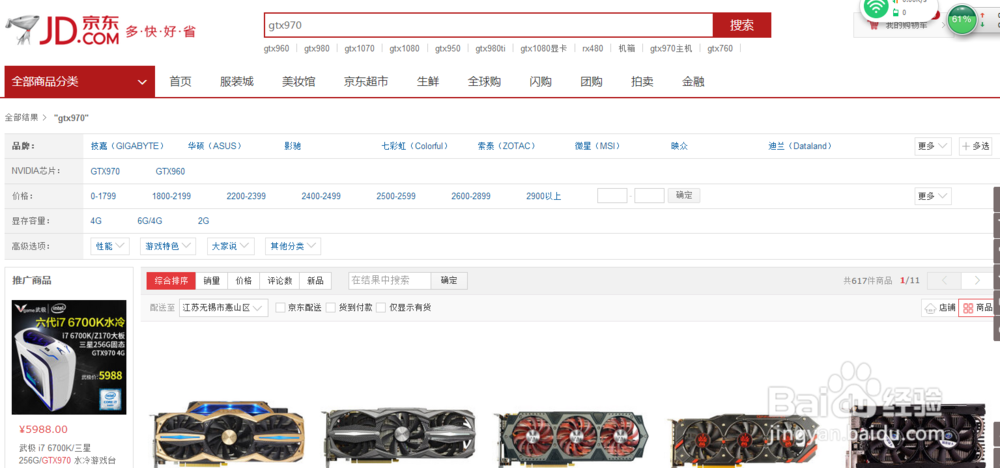
Task: Click gtx960 search suggestion
Action: click(x=277, y=48)
